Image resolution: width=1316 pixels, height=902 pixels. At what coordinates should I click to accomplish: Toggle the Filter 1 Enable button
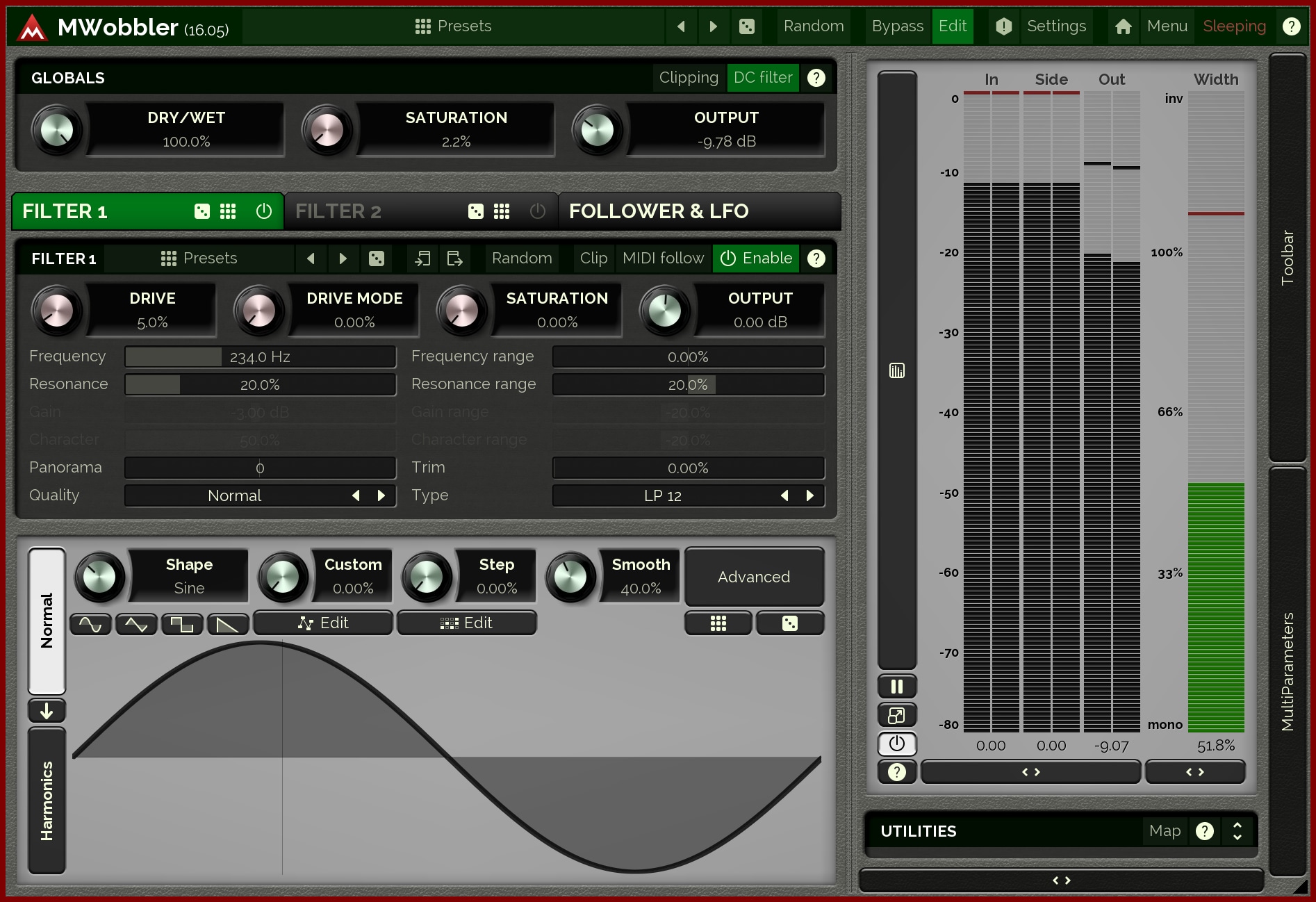pos(756,259)
